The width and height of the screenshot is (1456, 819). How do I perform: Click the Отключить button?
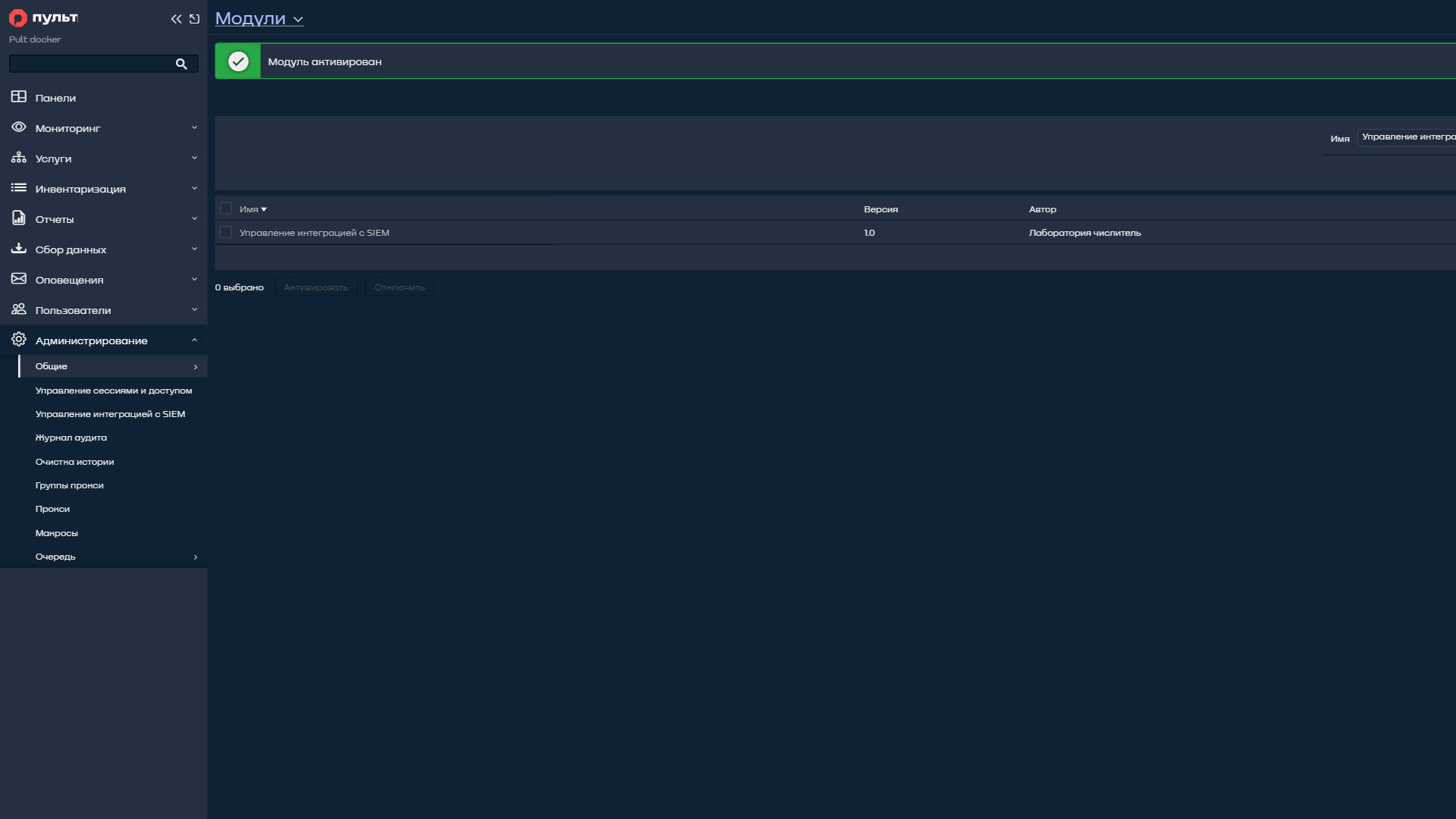(x=400, y=287)
